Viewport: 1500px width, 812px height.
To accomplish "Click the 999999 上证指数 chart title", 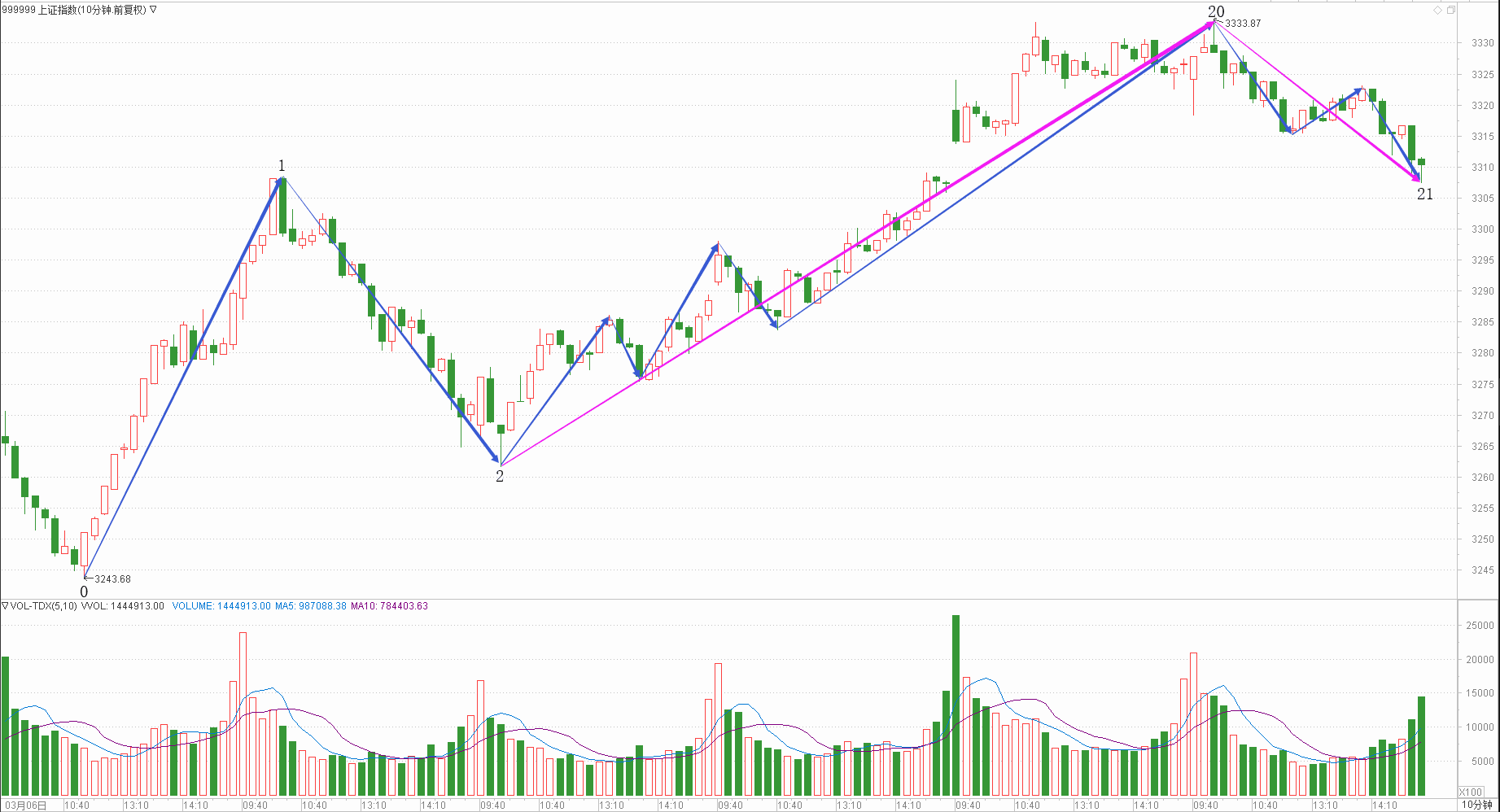I will tap(73, 10).
